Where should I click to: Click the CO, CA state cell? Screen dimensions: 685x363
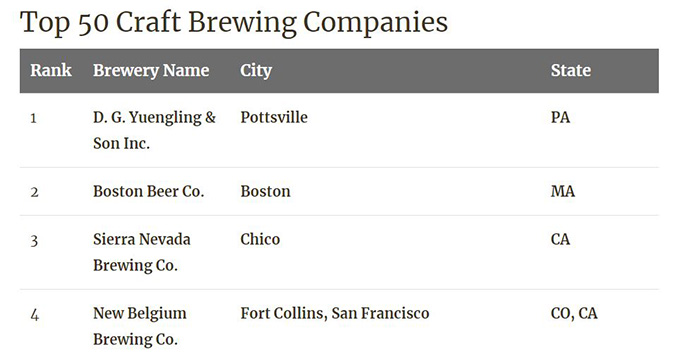[574, 313]
